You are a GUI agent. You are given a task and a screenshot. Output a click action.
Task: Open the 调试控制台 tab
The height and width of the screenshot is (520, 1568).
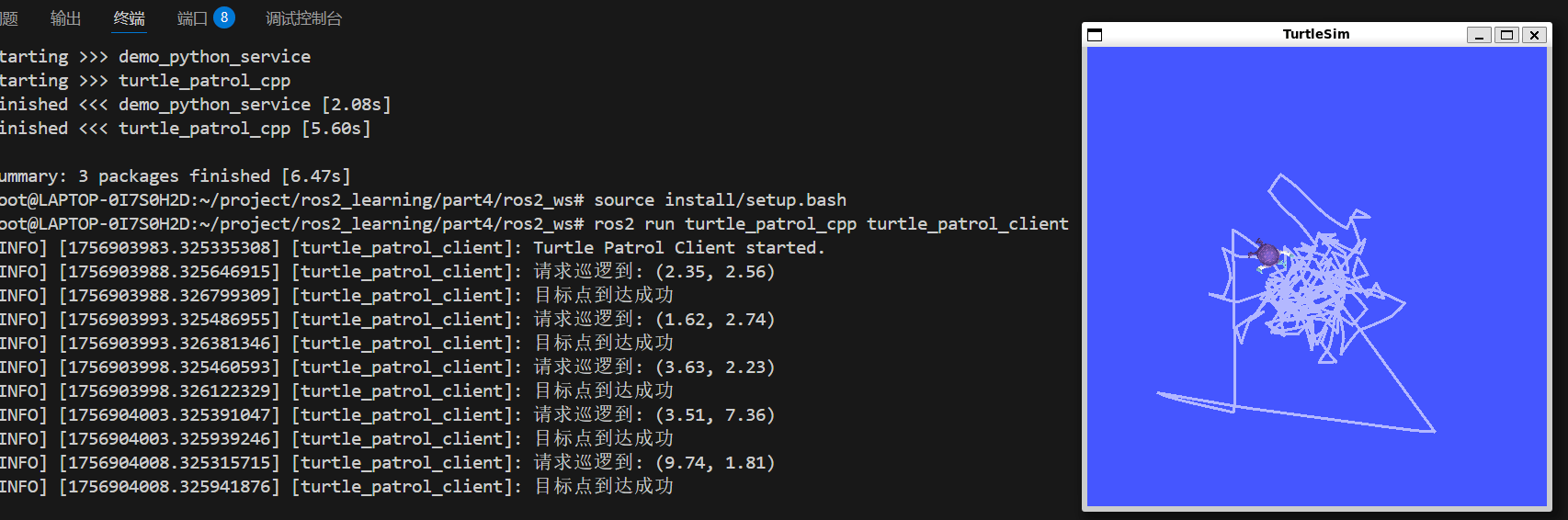[303, 18]
